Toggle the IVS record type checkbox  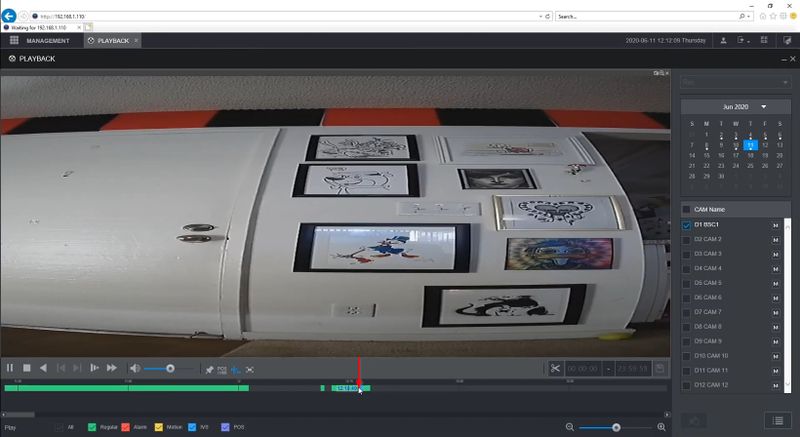click(192, 427)
